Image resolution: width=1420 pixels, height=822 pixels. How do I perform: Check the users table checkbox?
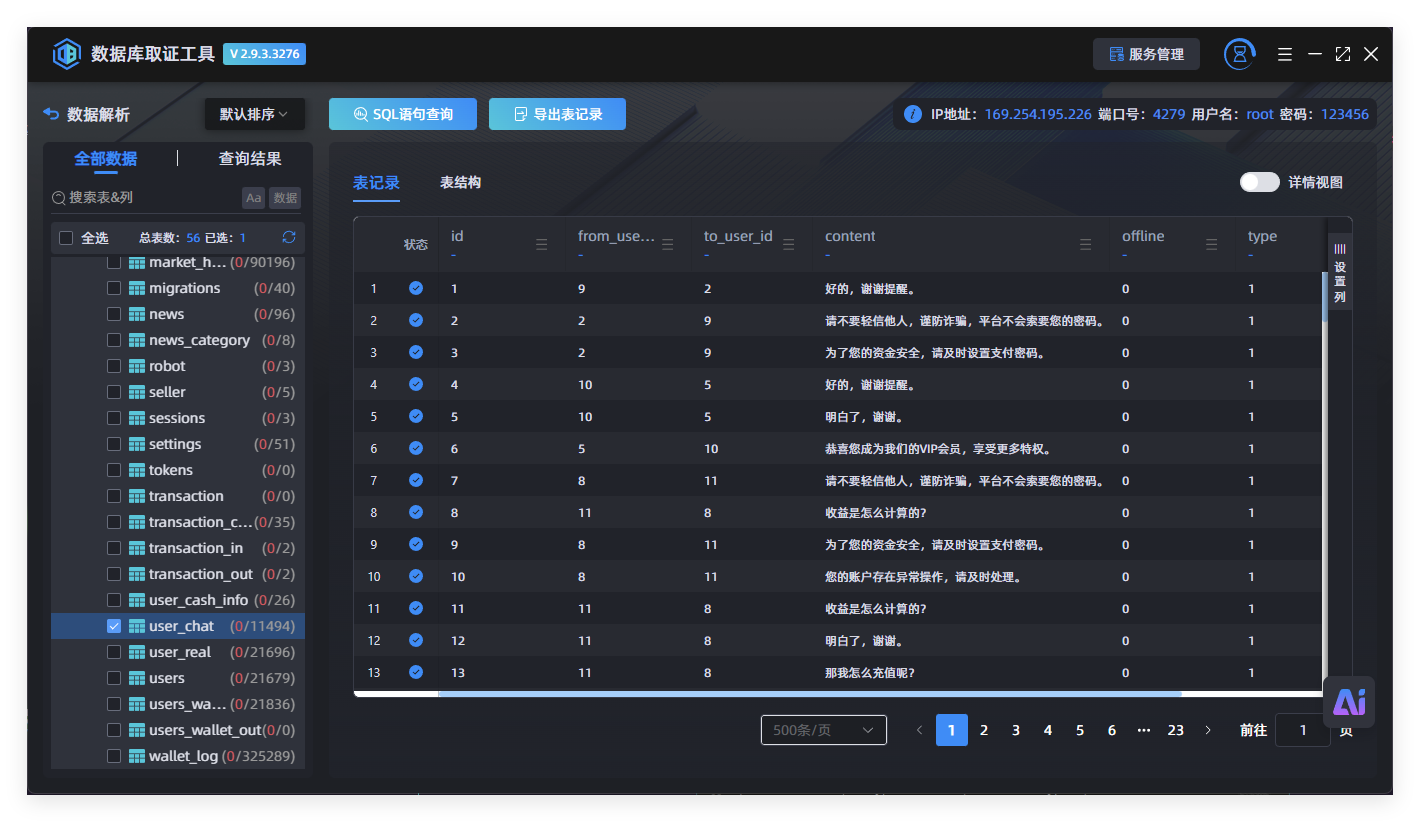click(114, 678)
